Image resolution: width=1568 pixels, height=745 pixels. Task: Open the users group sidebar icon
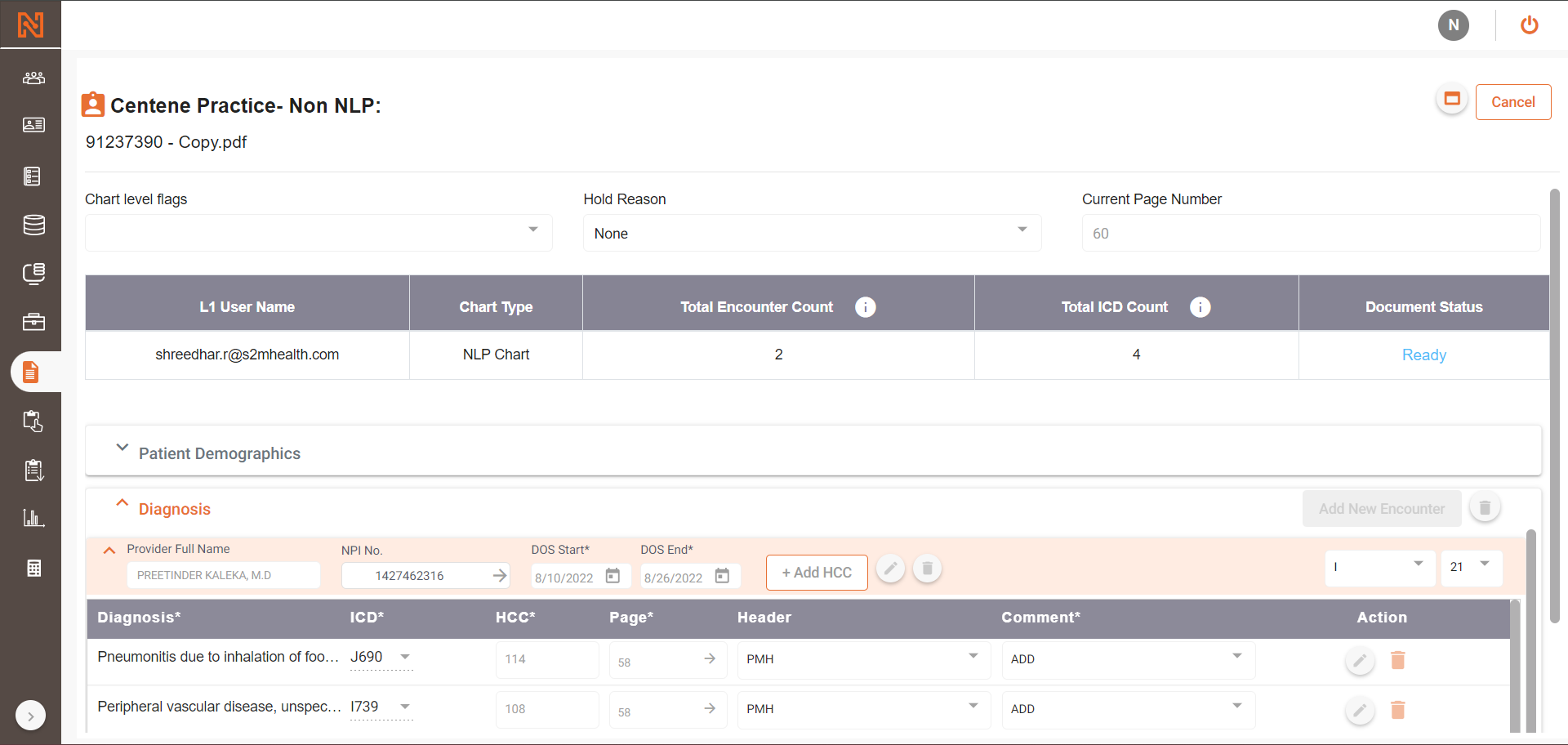pos(33,78)
